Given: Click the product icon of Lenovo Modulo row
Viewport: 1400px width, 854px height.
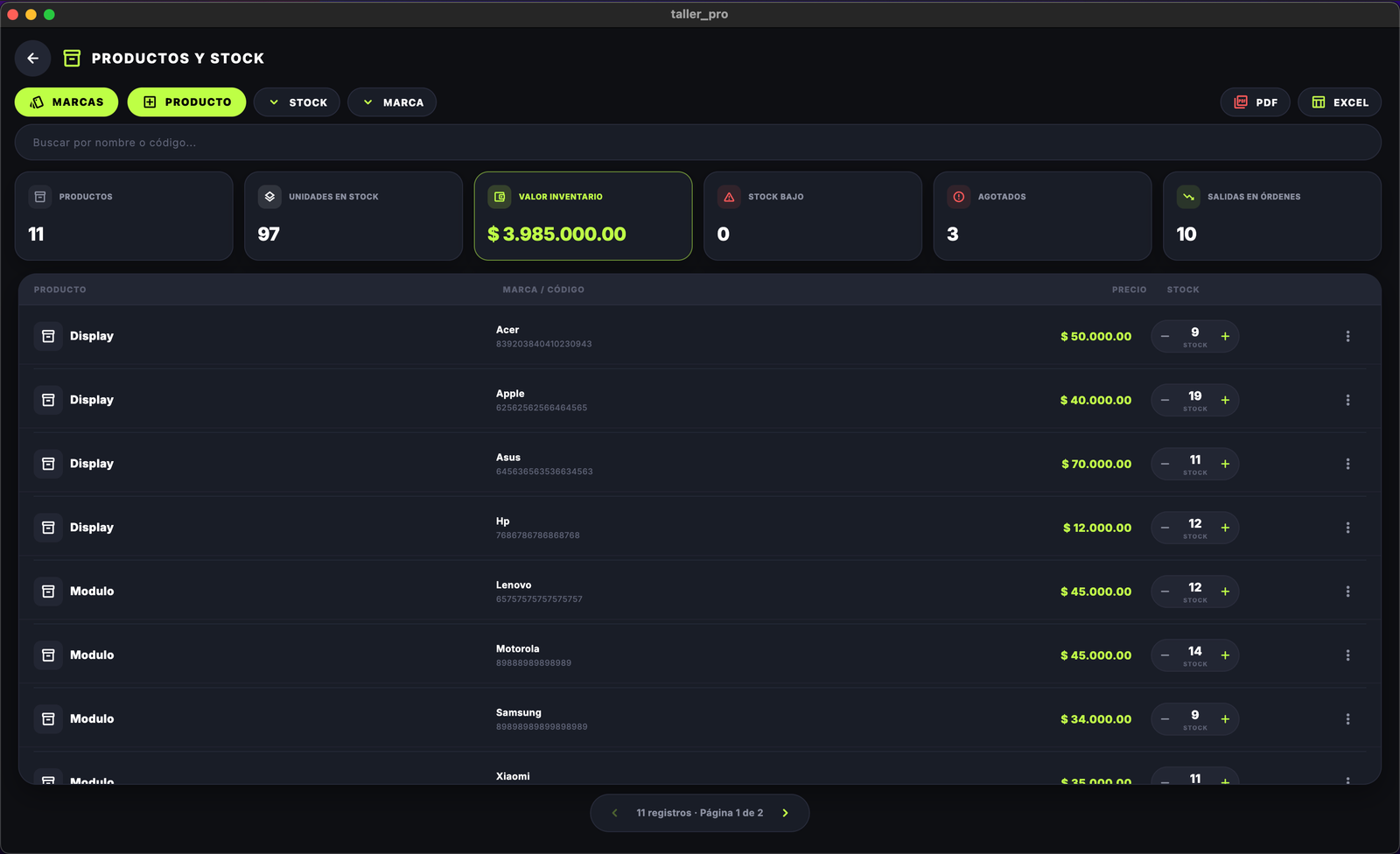Looking at the screenshot, I should tap(48, 592).
